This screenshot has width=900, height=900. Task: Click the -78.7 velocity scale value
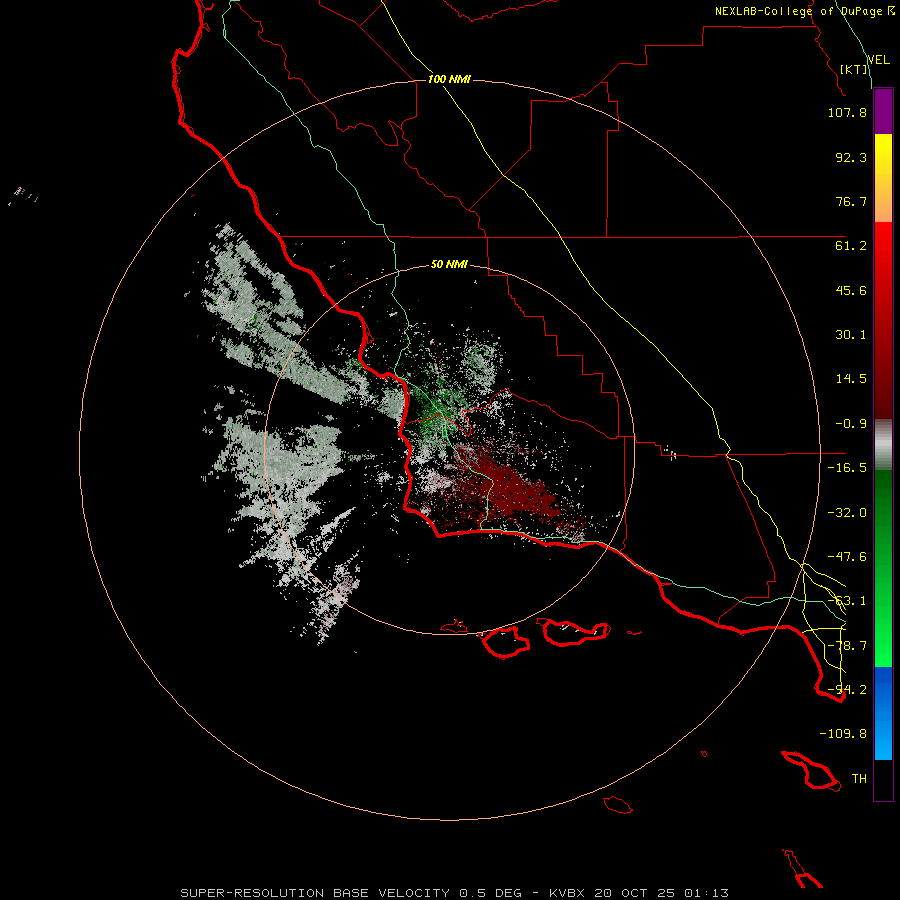point(847,646)
